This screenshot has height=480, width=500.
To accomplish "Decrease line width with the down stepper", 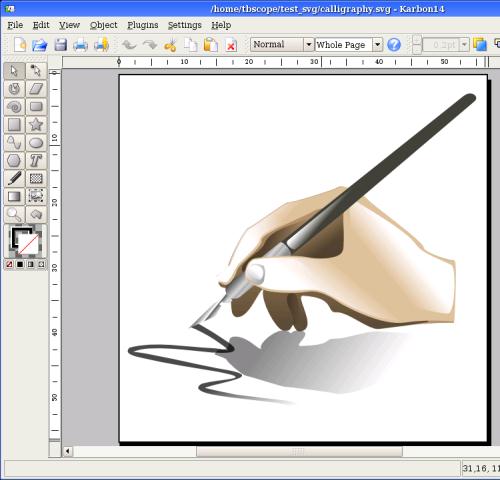I will (x=417, y=49).
